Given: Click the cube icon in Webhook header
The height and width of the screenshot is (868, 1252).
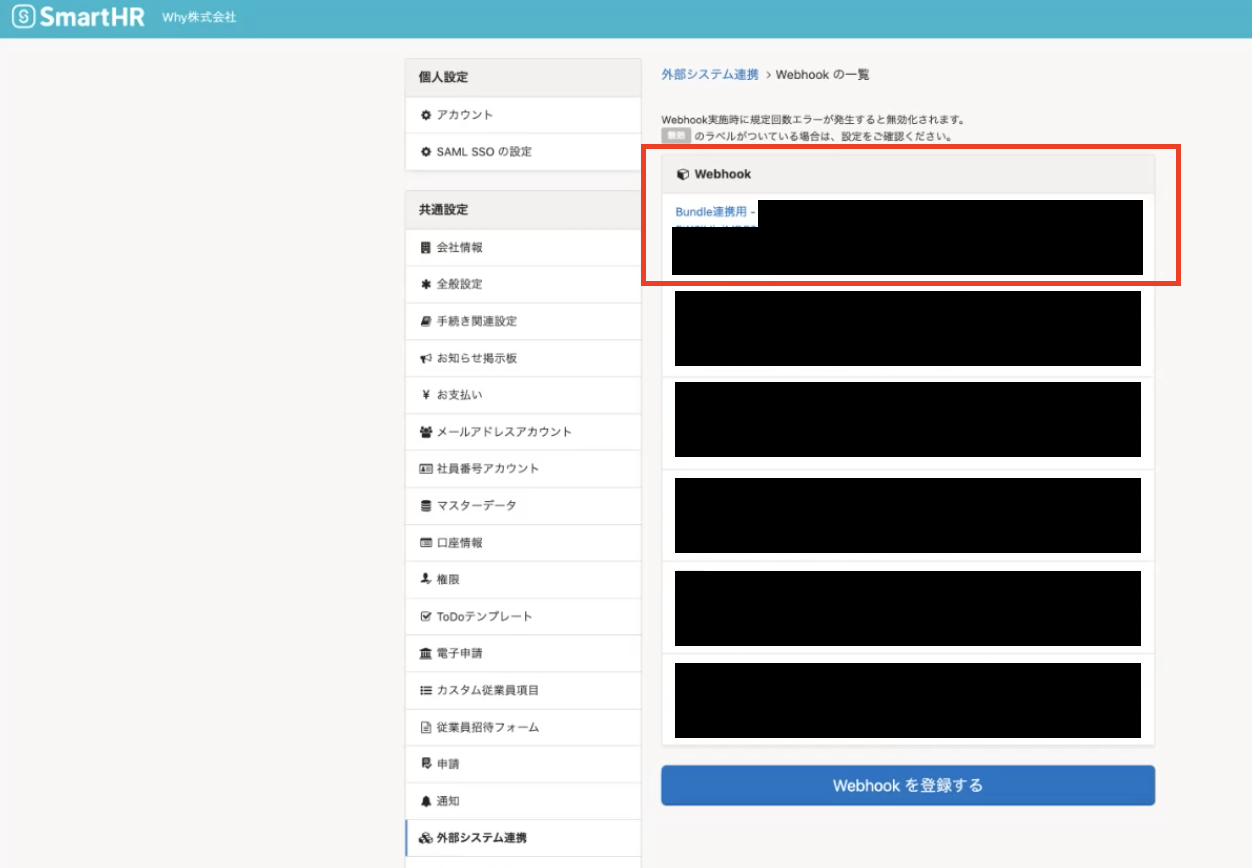Looking at the screenshot, I should [683, 174].
